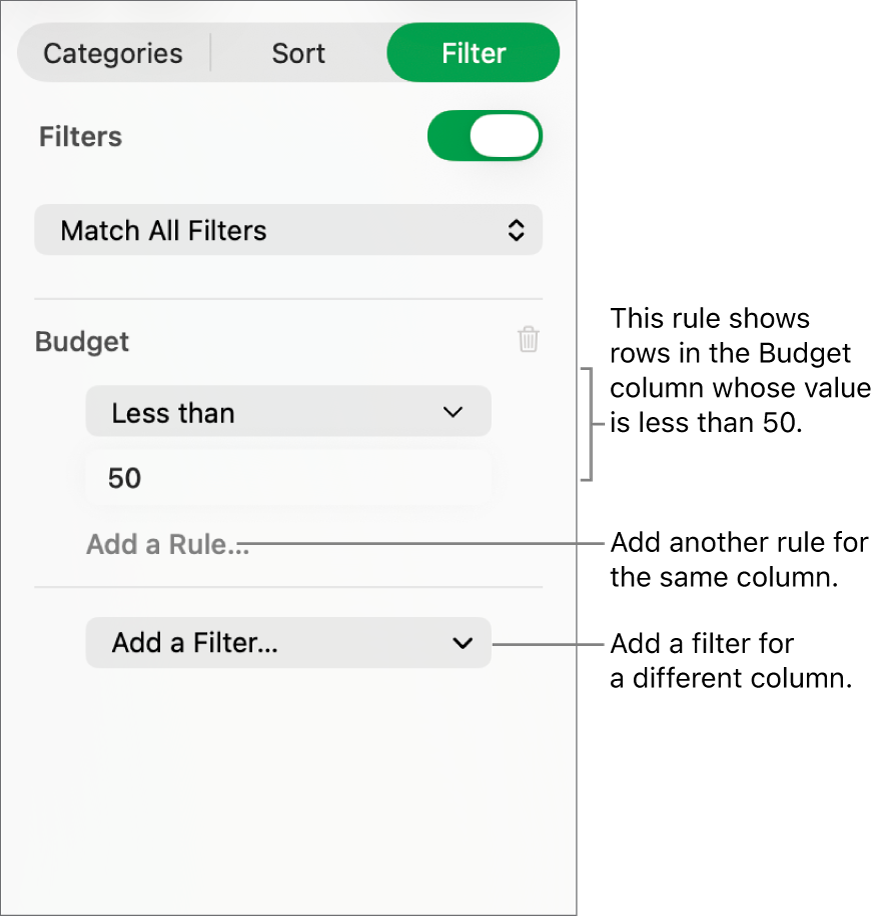Select the Budget filter heading
The height and width of the screenshot is (918, 886).
[81, 341]
